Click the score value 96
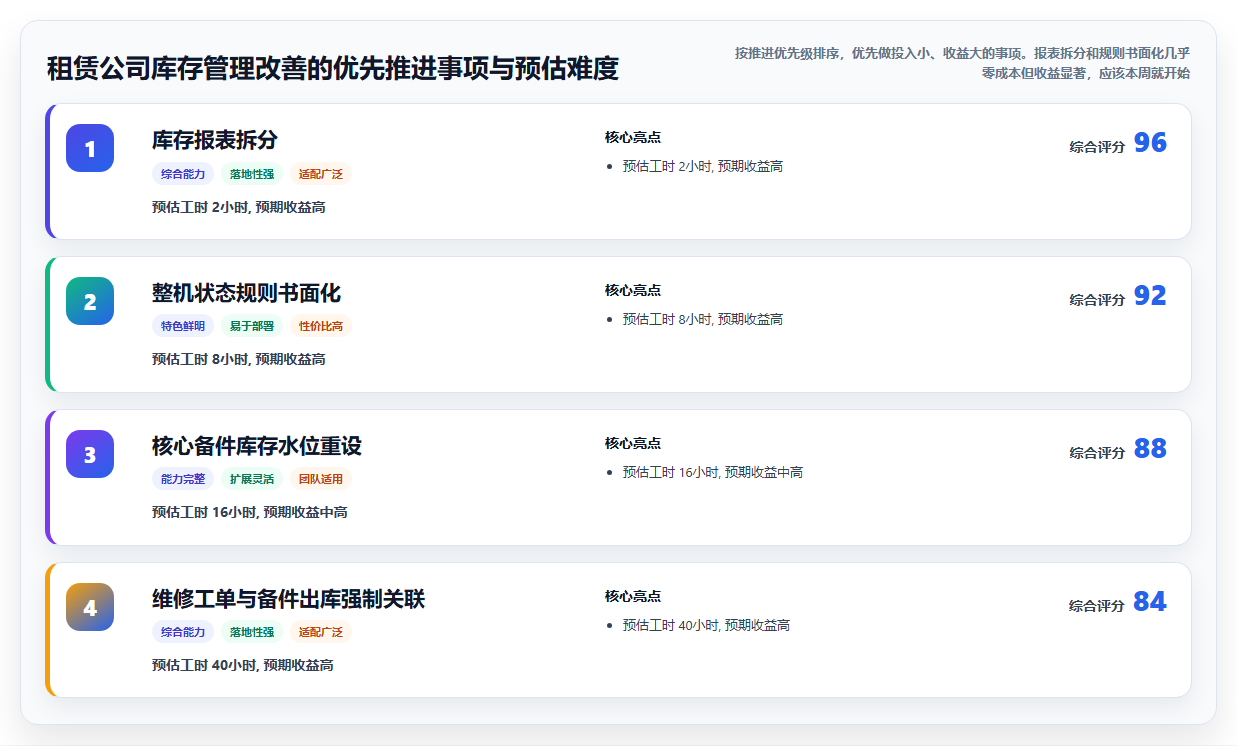This screenshot has width=1237, height=746. tap(1150, 143)
